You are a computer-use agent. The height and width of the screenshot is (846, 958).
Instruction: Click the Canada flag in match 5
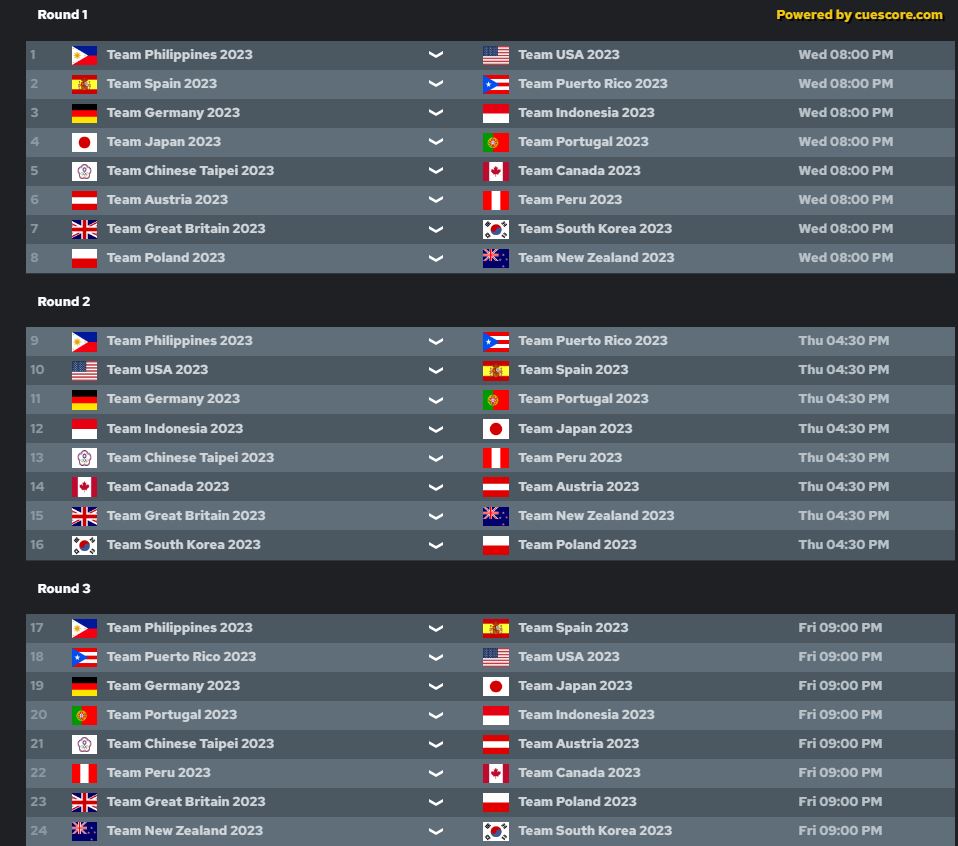495,171
